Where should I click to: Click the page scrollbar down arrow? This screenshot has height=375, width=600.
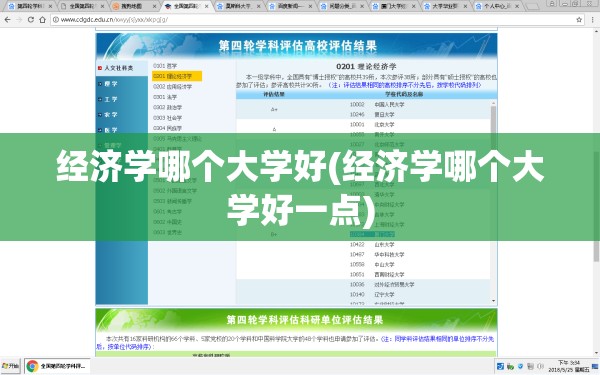(x=596, y=352)
